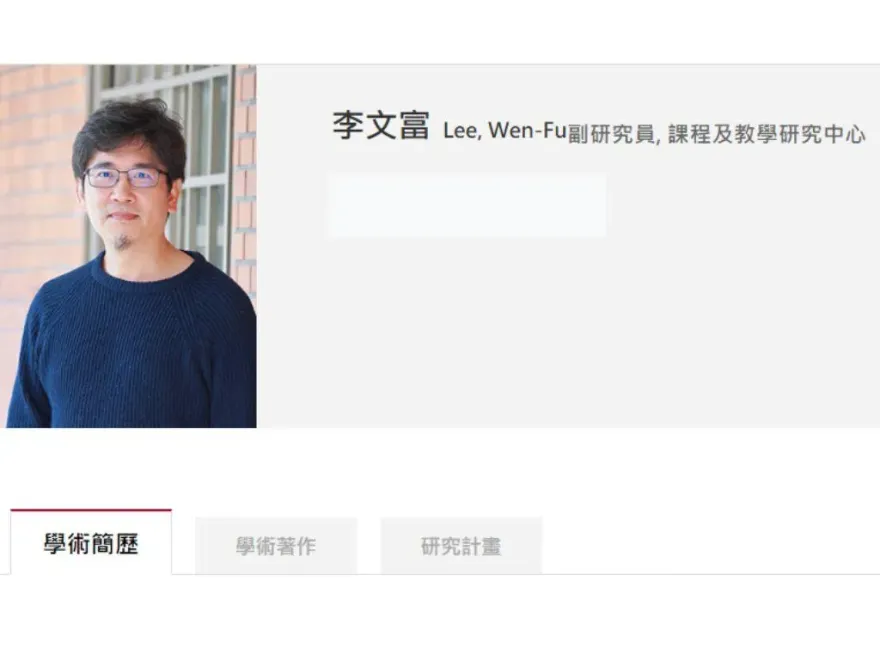Click the red top border of 學術簡歷
The width and height of the screenshot is (880, 660).
tap(91, 510)
